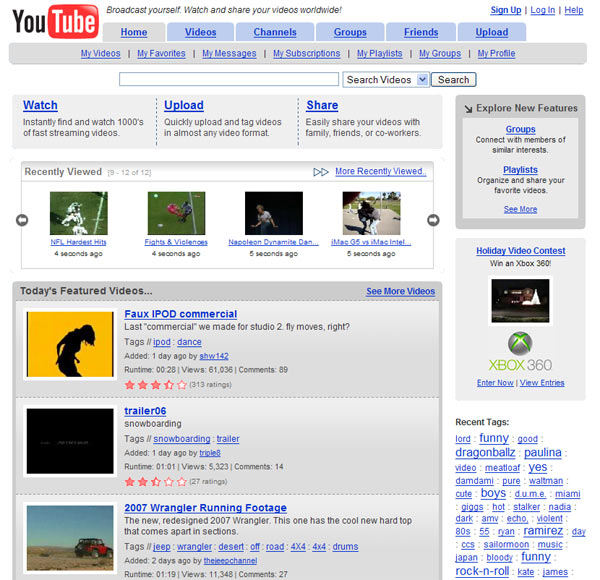Click the Search button
The image size is (600, 580).
tap(453, 80)
